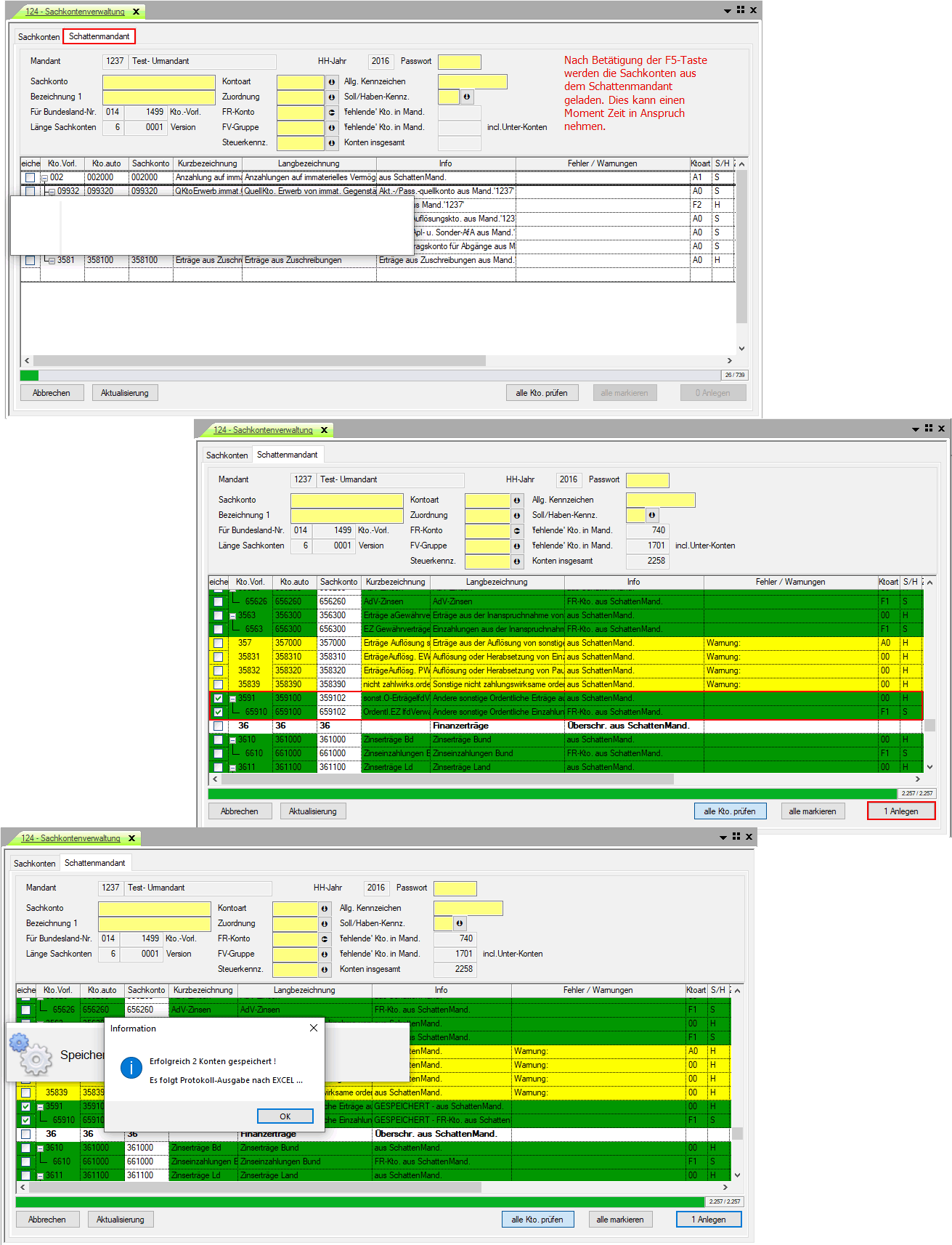The width and height of the screenshot is (952, 1245).
Task: Switch to Sachkonten tab in top window
Action: (x=38, y=37)
